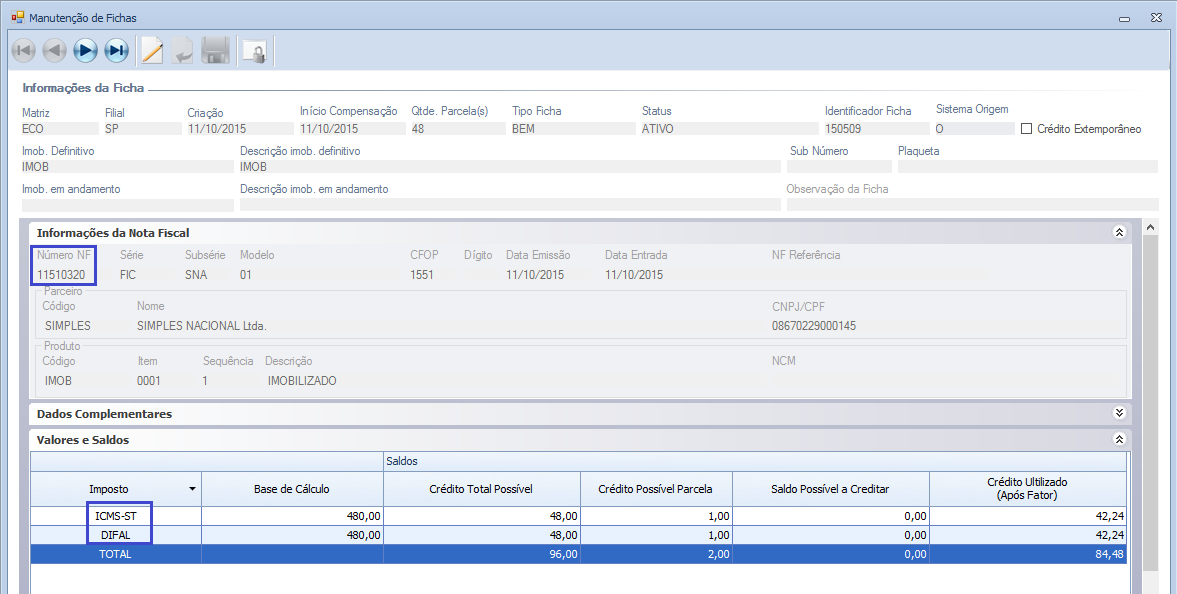Image resolution: width=1177 pixels, height=594 pixels.
Task: Go to the first record
Action: click(23, 50)
